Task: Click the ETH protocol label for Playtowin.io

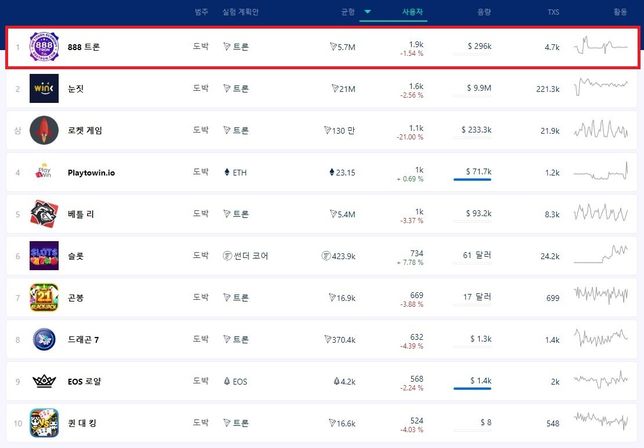Action: (x=238, y=173)
